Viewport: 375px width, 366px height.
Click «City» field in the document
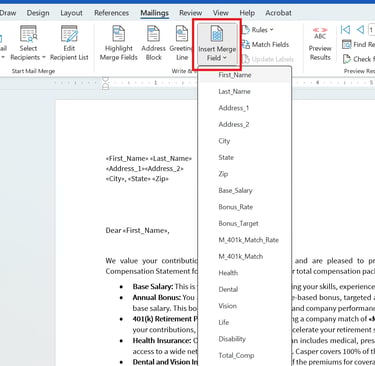(x=115, y=179)
